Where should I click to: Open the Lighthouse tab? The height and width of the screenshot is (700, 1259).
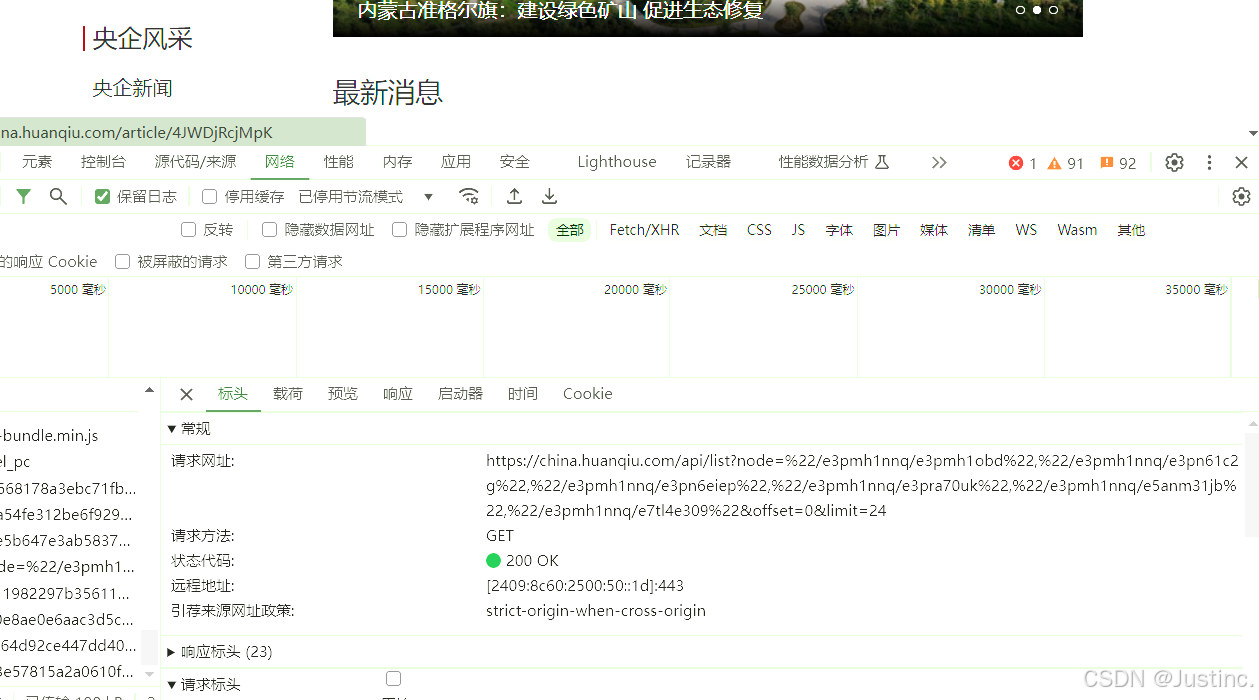pyautogui.click(x=617, y=162)
